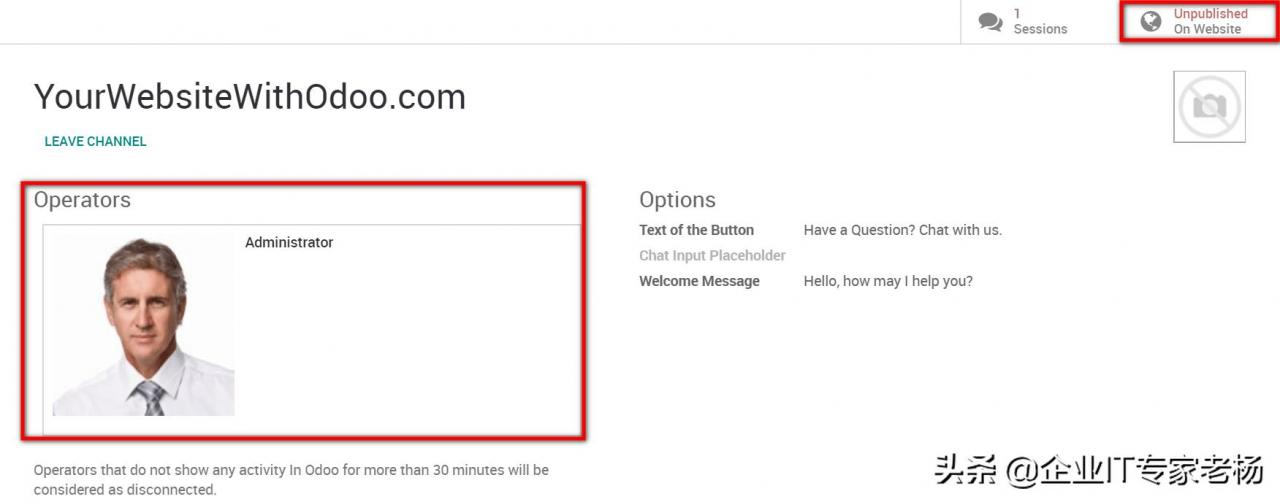Click the Welcome Message label
Screen dimensions: 1280x502
[699, 281]
